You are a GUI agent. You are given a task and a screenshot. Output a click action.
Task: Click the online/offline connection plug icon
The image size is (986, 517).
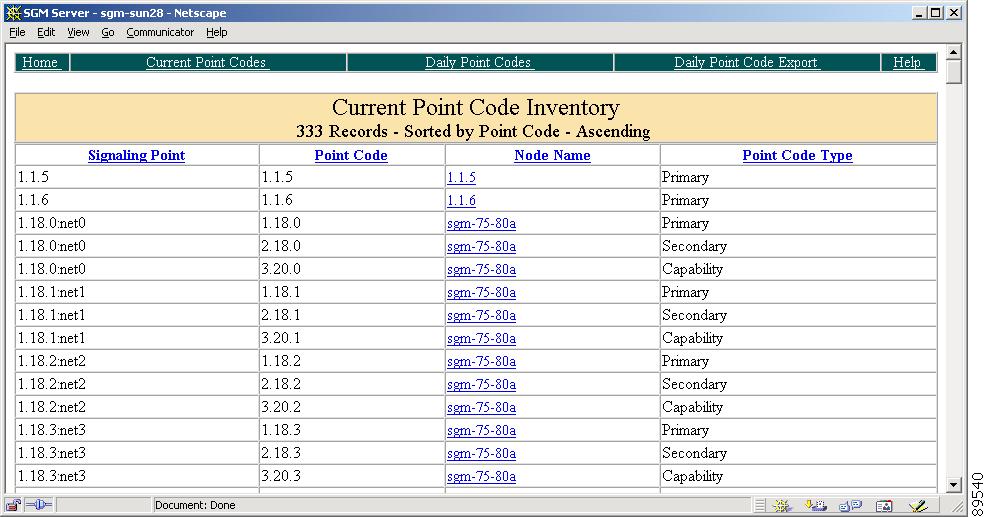(38, 505)
